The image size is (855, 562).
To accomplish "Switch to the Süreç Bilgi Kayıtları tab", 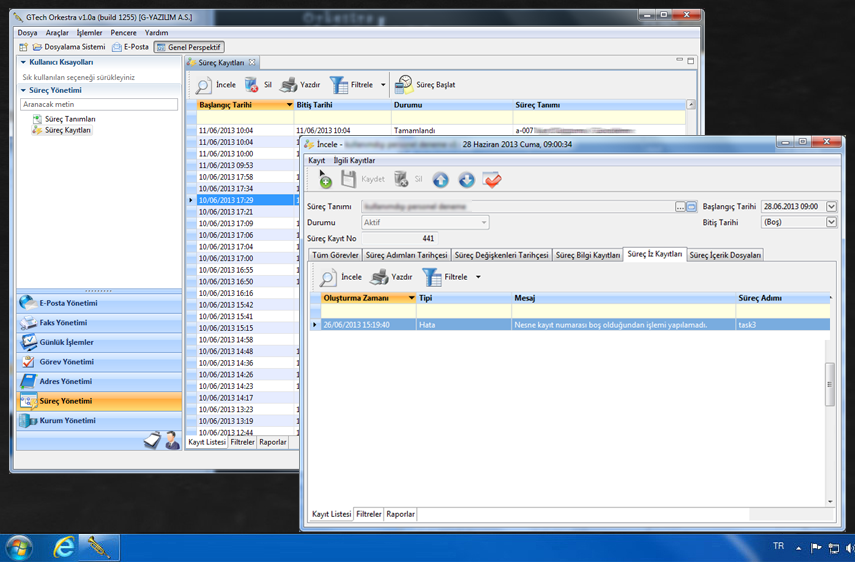I will (588, 255).
